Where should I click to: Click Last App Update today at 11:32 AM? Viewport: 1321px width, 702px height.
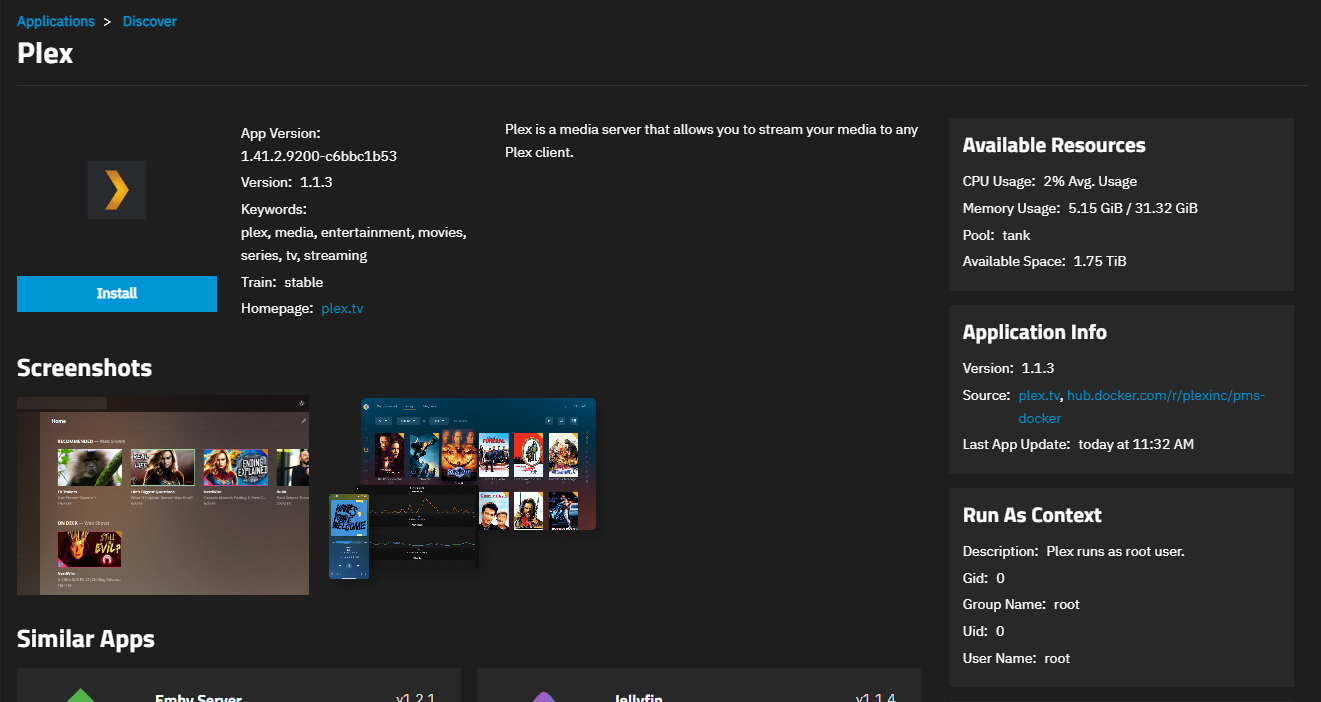click(1078, 444)
